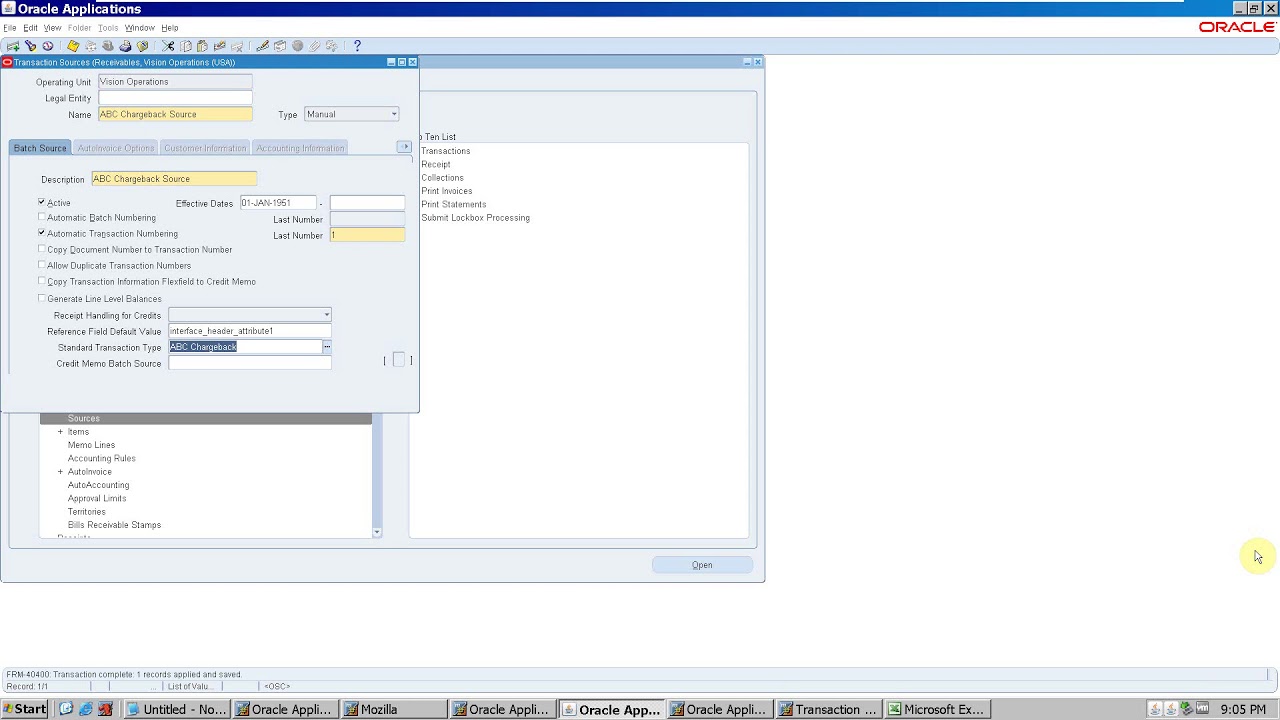Select Print Statements in Top Ten List

click(453, 204)
